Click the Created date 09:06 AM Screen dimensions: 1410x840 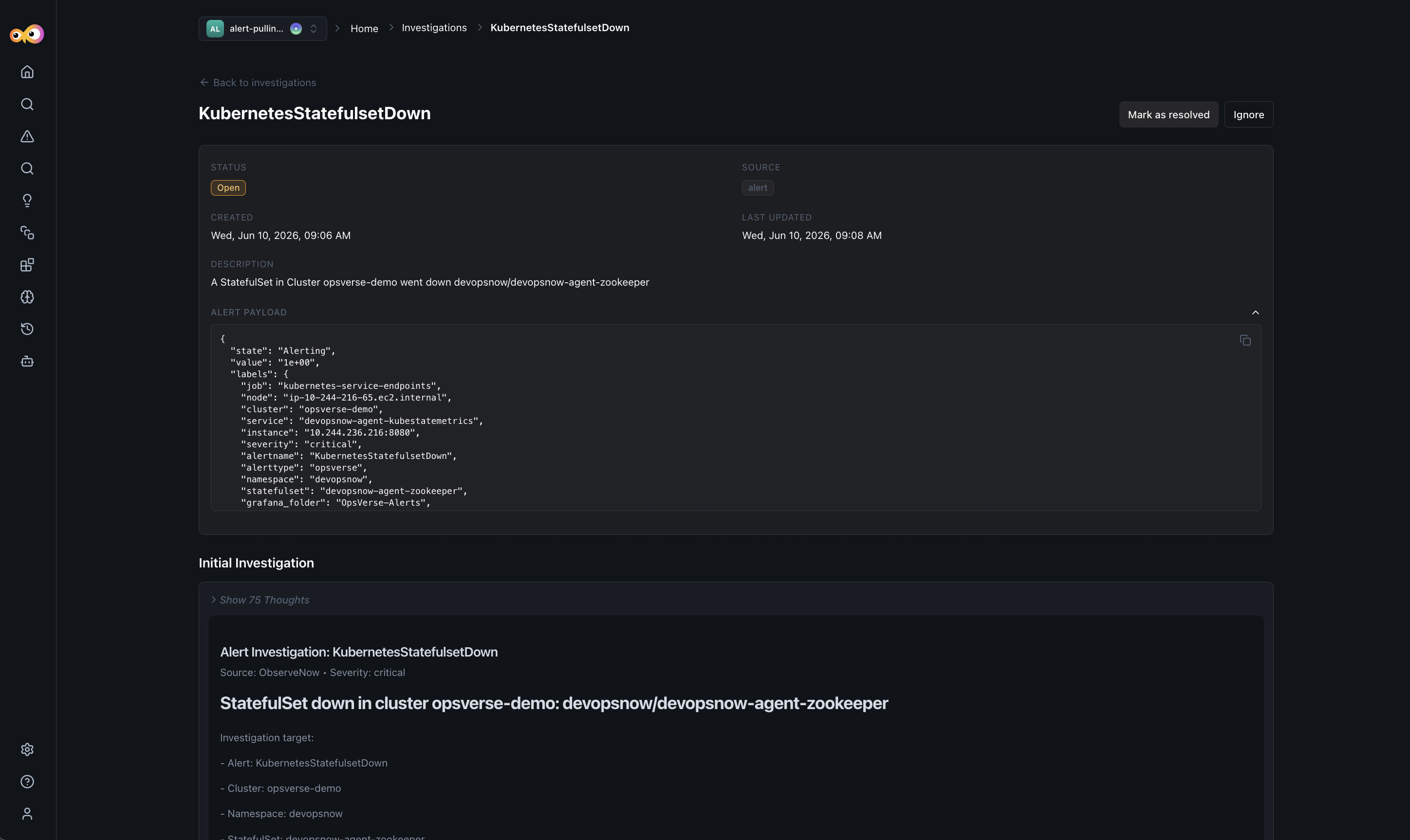pyautogui.click(x=281, y=236)
